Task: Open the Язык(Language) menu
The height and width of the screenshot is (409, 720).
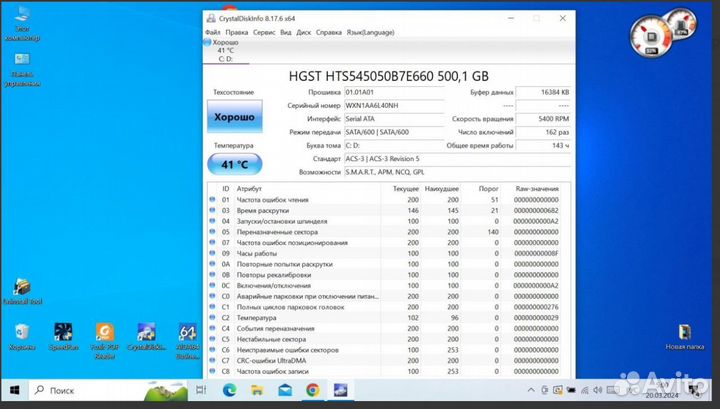Action: [x=371, y=33]
